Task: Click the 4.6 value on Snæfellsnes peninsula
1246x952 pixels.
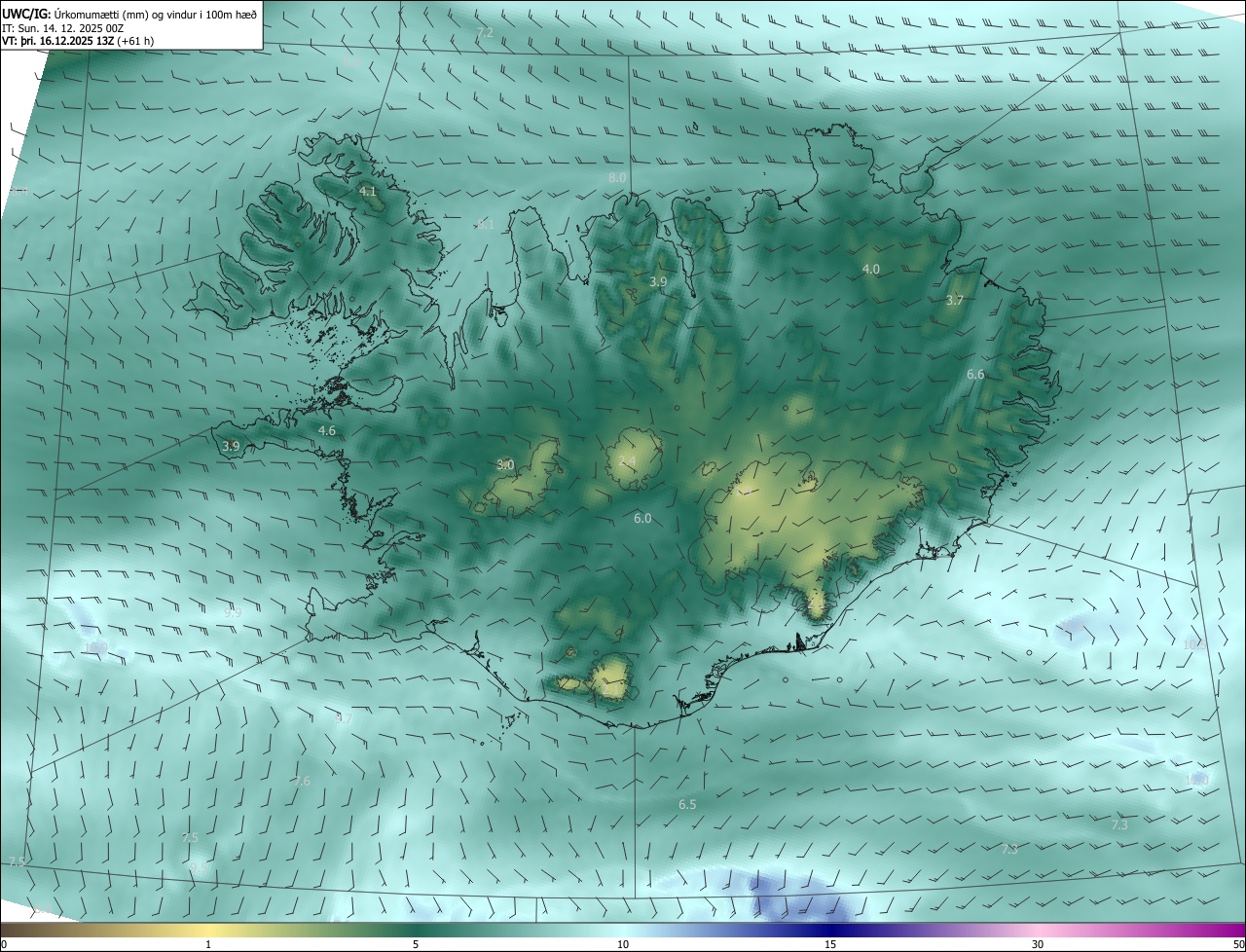Action: pos(327,430)
